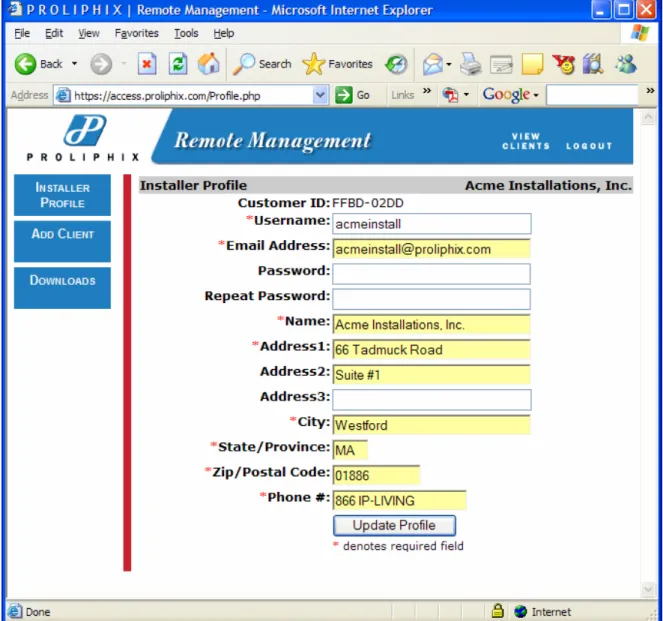Click into the Address1 field
The image size is (663, 621).
coord(432,350)
